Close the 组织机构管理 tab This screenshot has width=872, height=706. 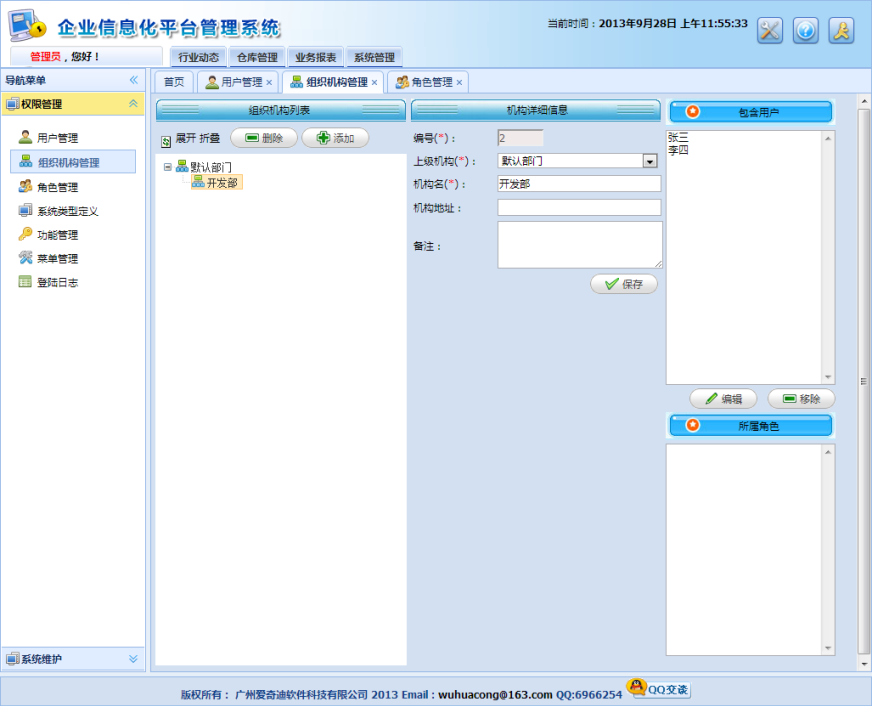(374, 82)
